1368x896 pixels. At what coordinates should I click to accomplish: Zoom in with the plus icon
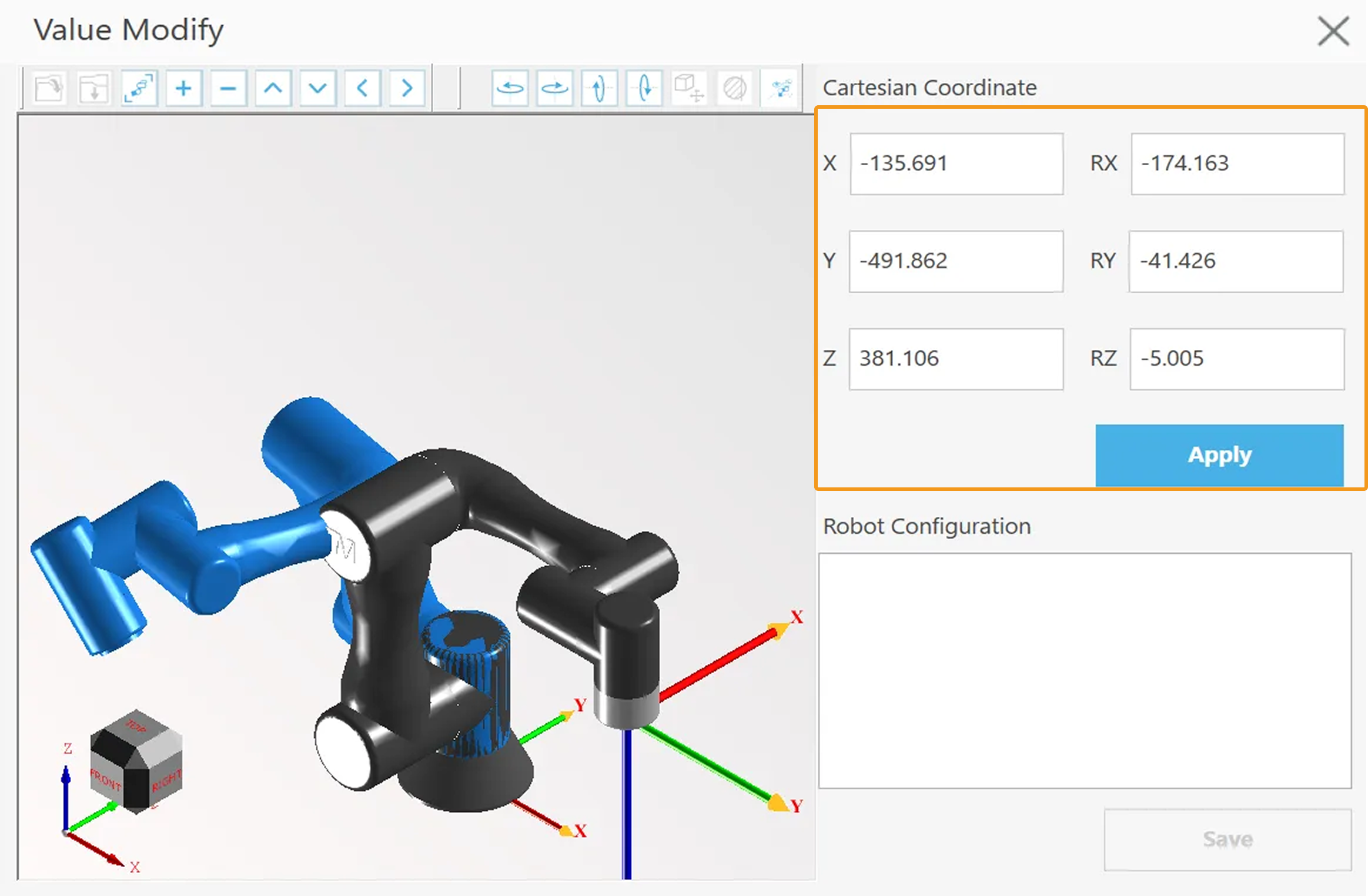[183, 89]
